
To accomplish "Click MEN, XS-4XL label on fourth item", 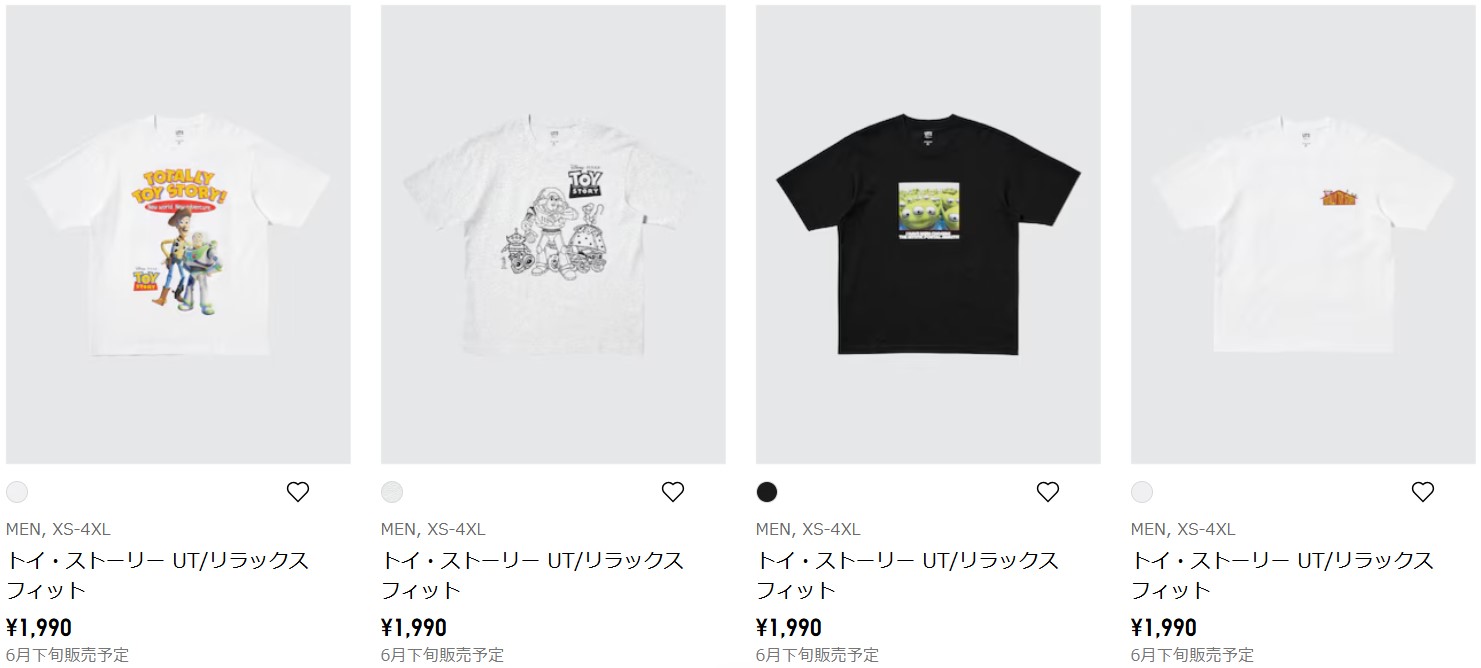I will coord(1183,529).
